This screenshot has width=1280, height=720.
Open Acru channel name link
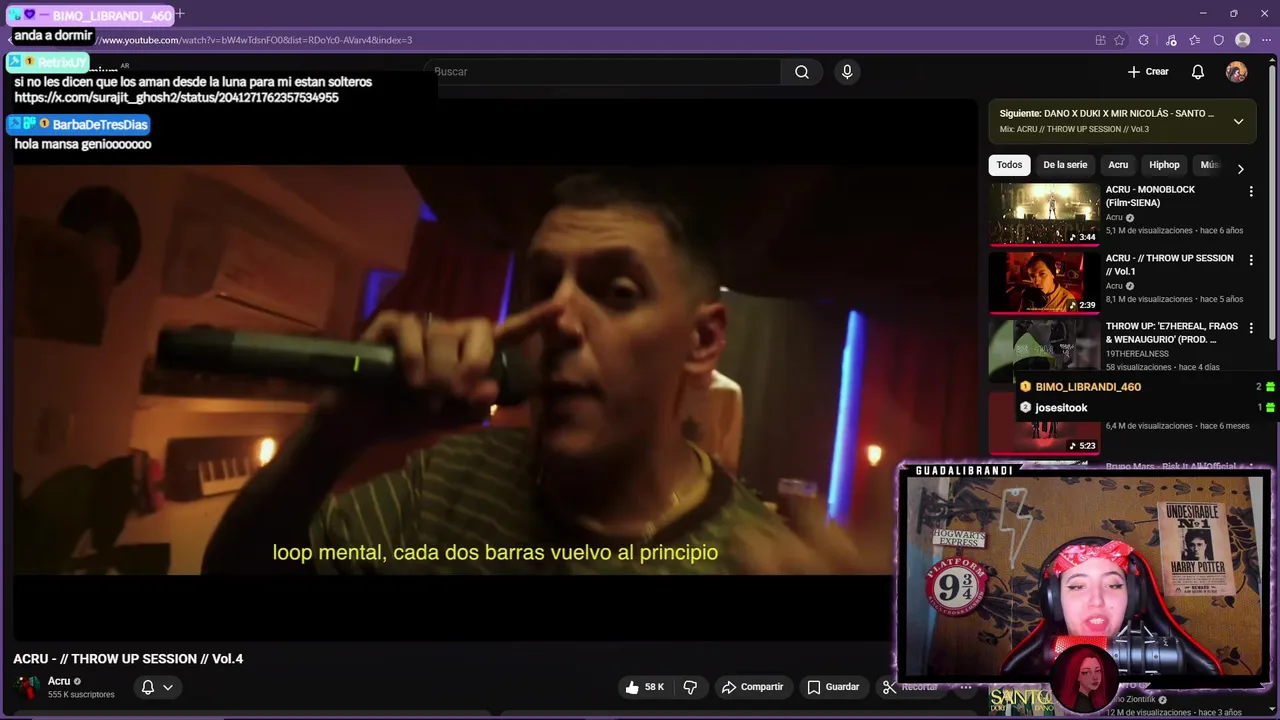coord(59,681)
